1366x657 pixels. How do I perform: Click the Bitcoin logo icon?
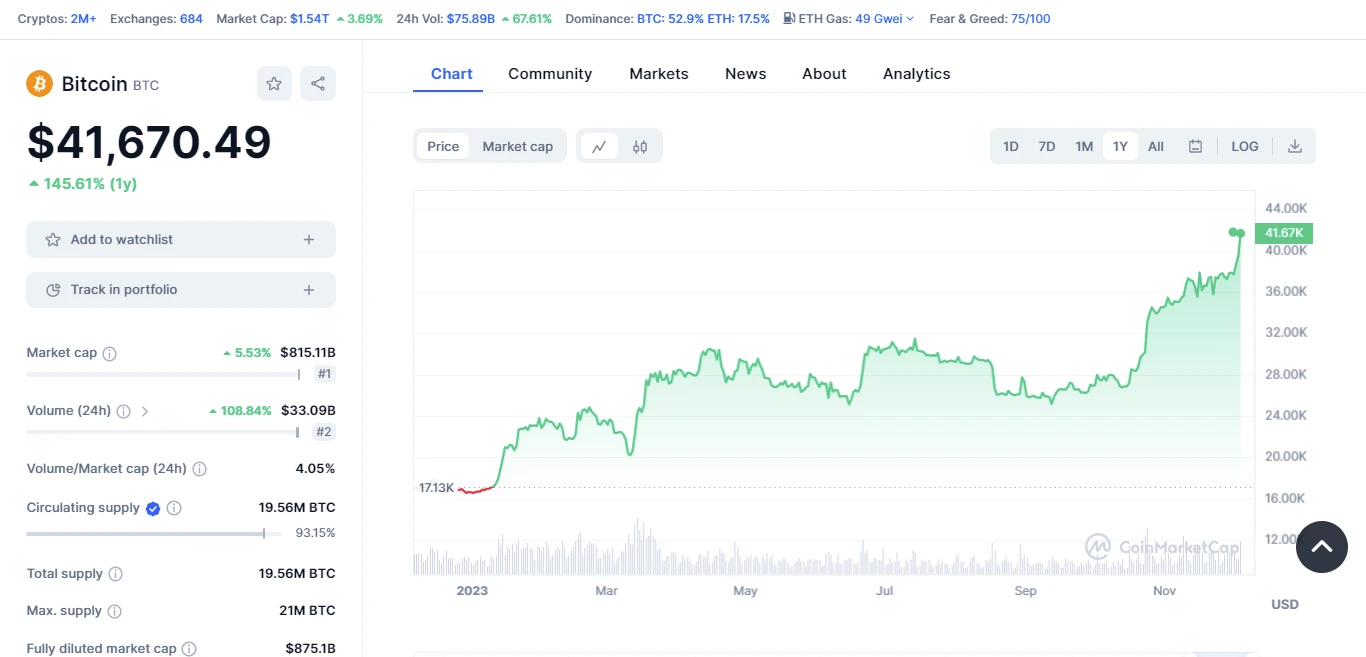click(40, 83)
